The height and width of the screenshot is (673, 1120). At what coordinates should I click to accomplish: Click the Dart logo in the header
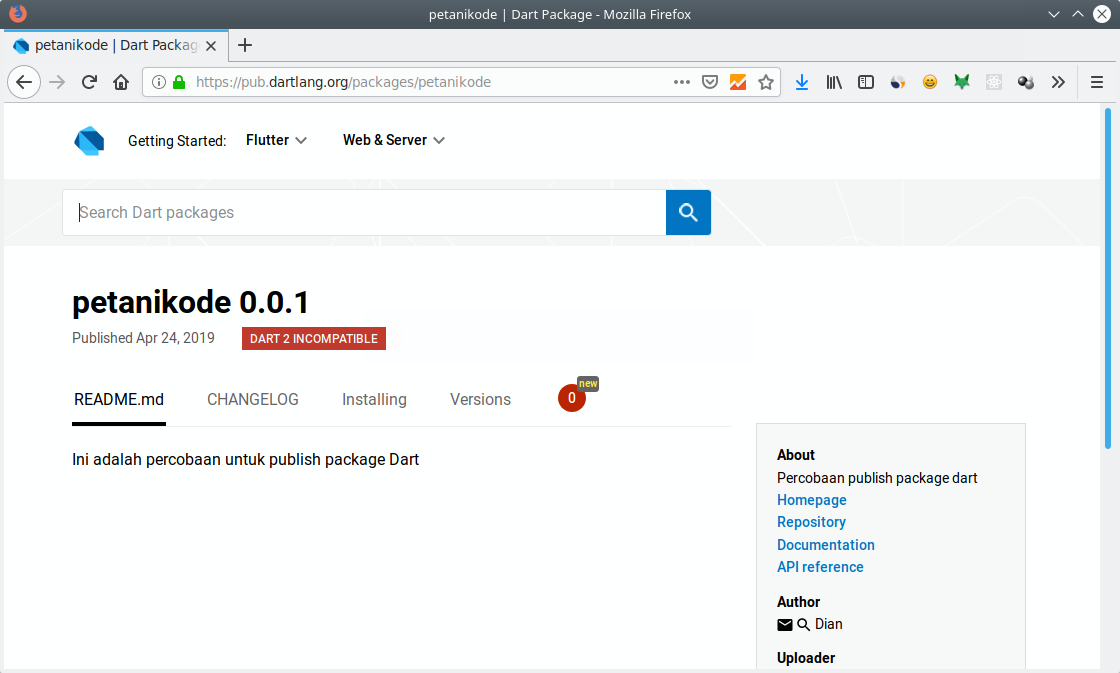[x=89, y=141]
